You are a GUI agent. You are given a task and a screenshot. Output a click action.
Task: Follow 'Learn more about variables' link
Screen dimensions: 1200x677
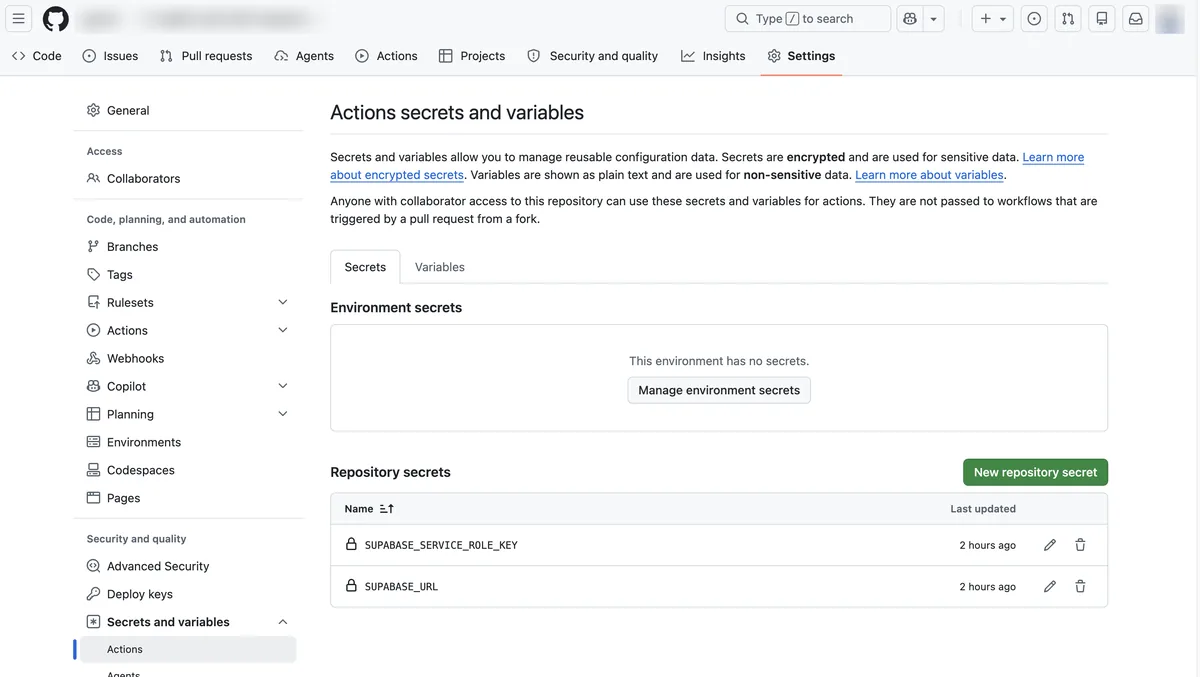(x=929, y=175)
